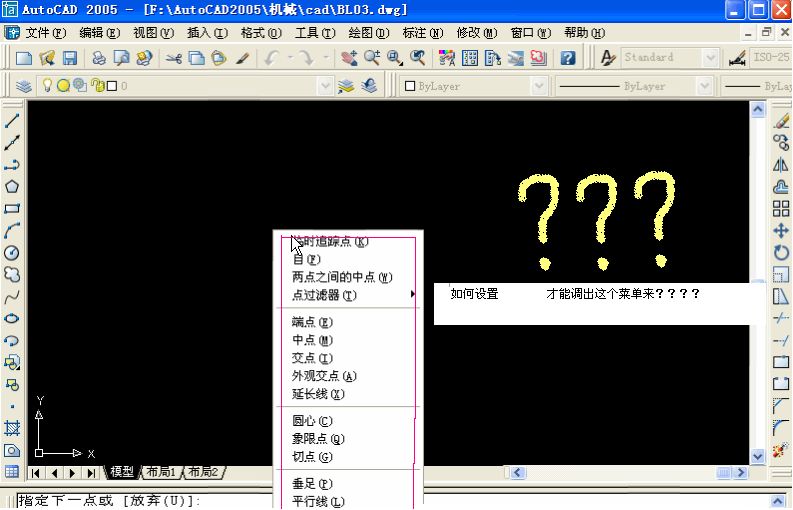Click the Save disk icon
Screen dimensions: 793x510
[69, 58]
